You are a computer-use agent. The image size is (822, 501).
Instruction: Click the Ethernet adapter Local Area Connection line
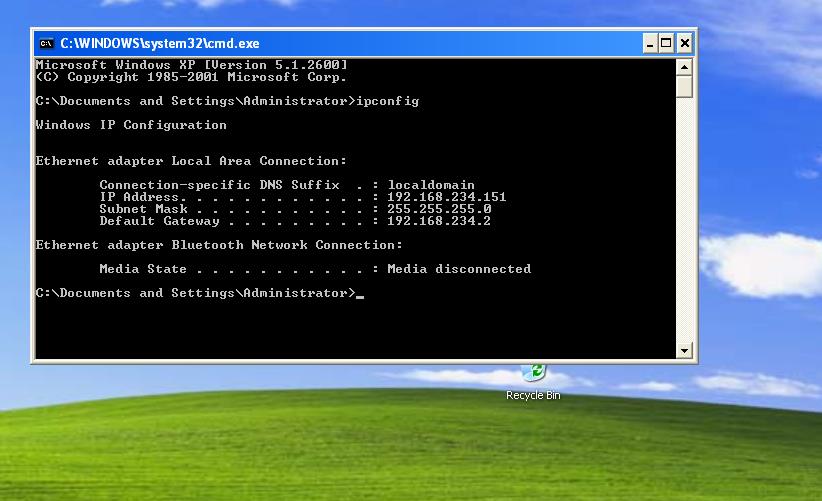pyautogui.click(x=191, y=161)
